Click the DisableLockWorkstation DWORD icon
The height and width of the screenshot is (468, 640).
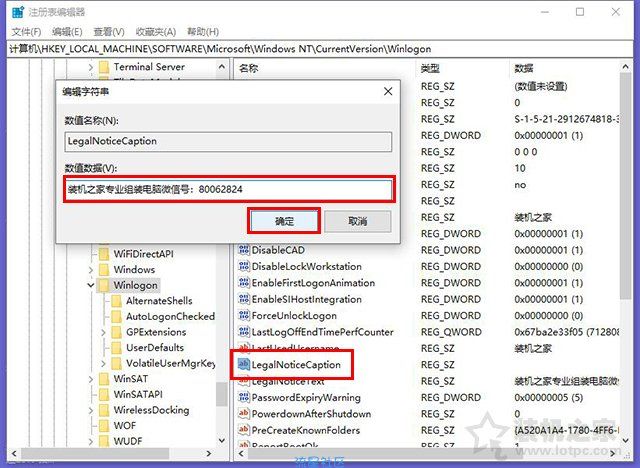coord(244,266)
